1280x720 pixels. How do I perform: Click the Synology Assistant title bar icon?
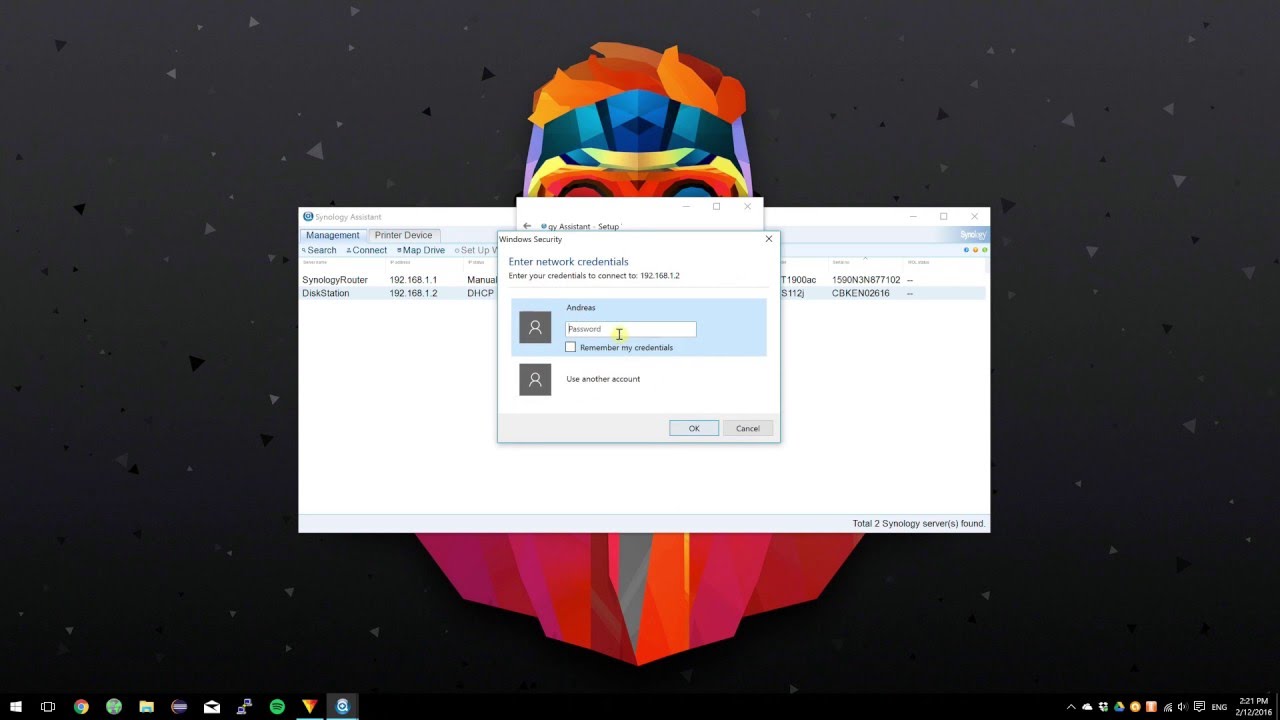point(308,217)
